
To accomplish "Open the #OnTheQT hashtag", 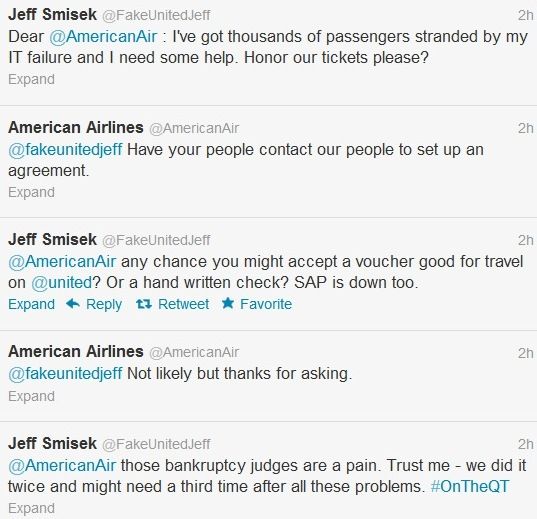I will coord(470,486).
